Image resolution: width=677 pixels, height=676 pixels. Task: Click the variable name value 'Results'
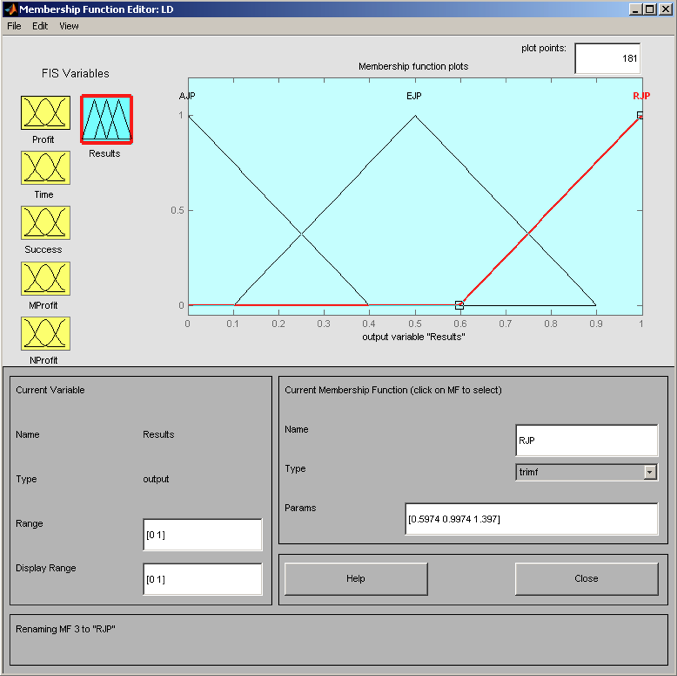[x=158, y=434]
